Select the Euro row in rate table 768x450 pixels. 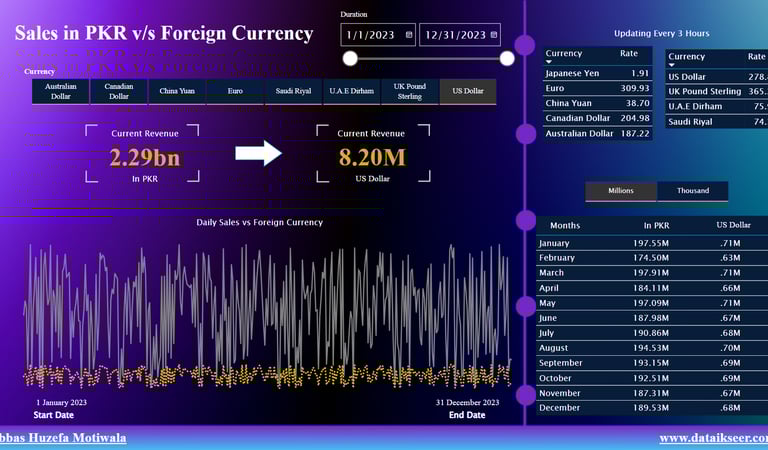point(598,88)
